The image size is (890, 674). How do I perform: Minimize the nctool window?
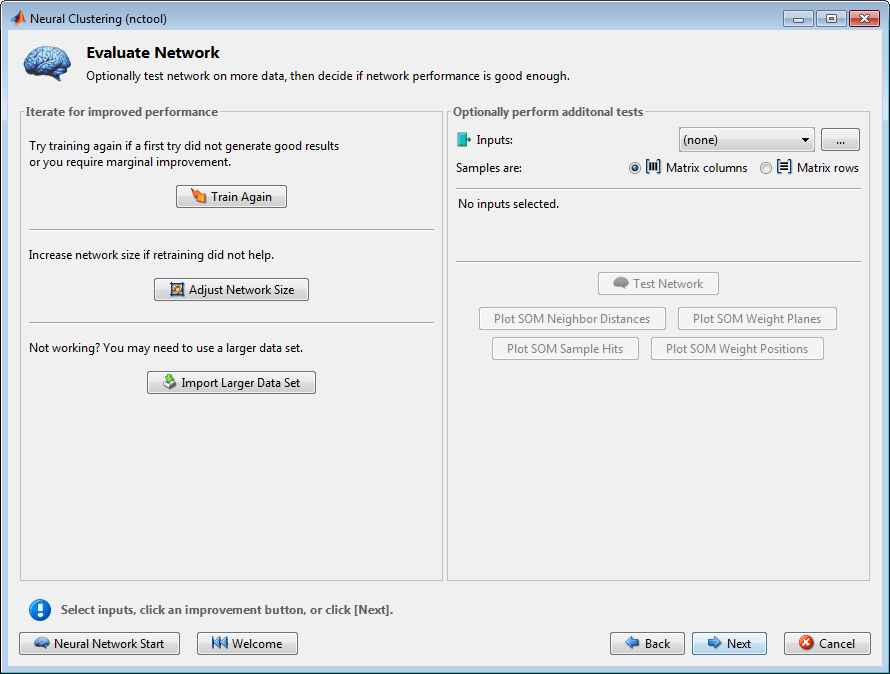[798, 19]
